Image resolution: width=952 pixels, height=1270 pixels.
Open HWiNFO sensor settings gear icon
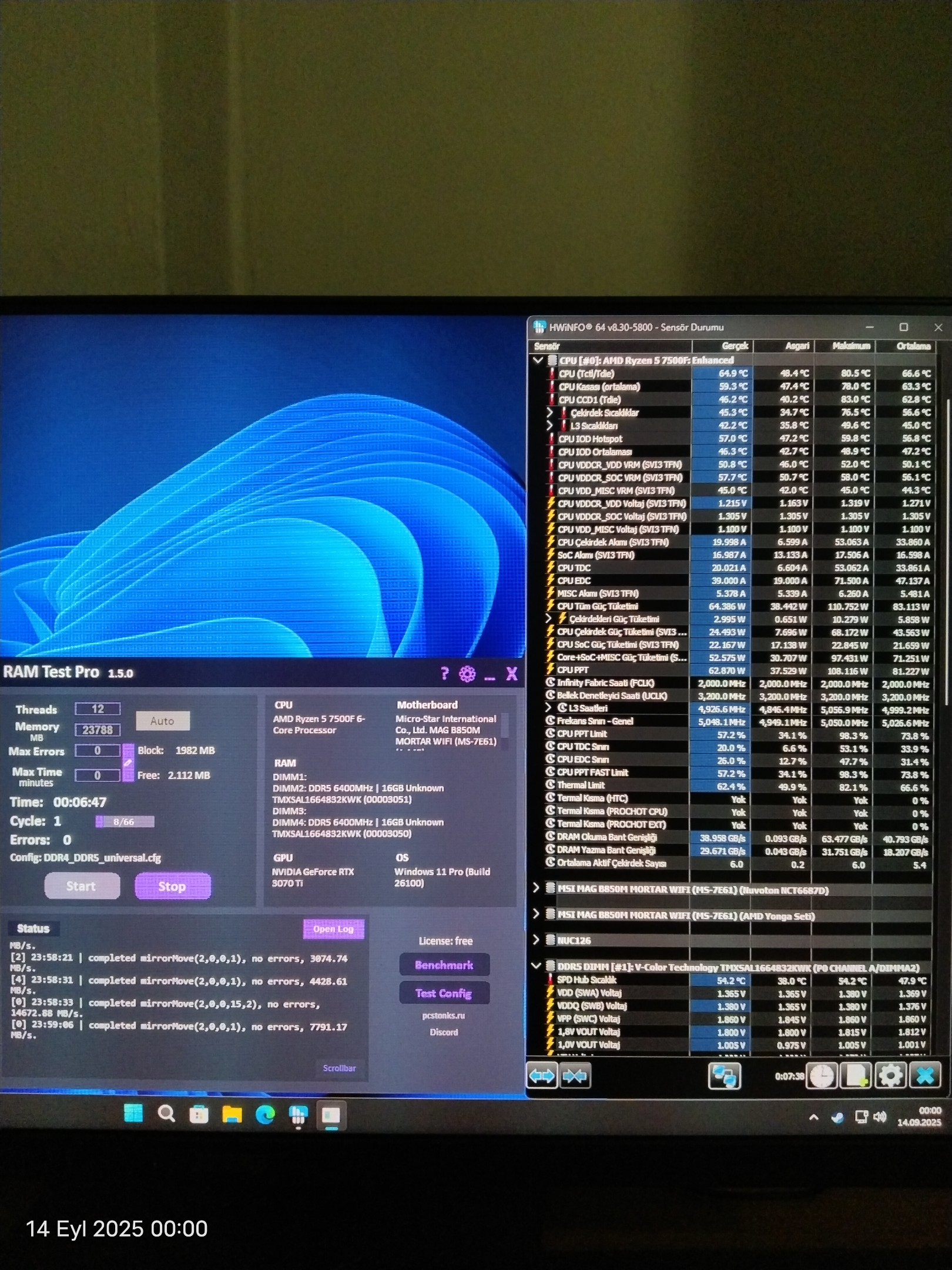point(890,1076)
